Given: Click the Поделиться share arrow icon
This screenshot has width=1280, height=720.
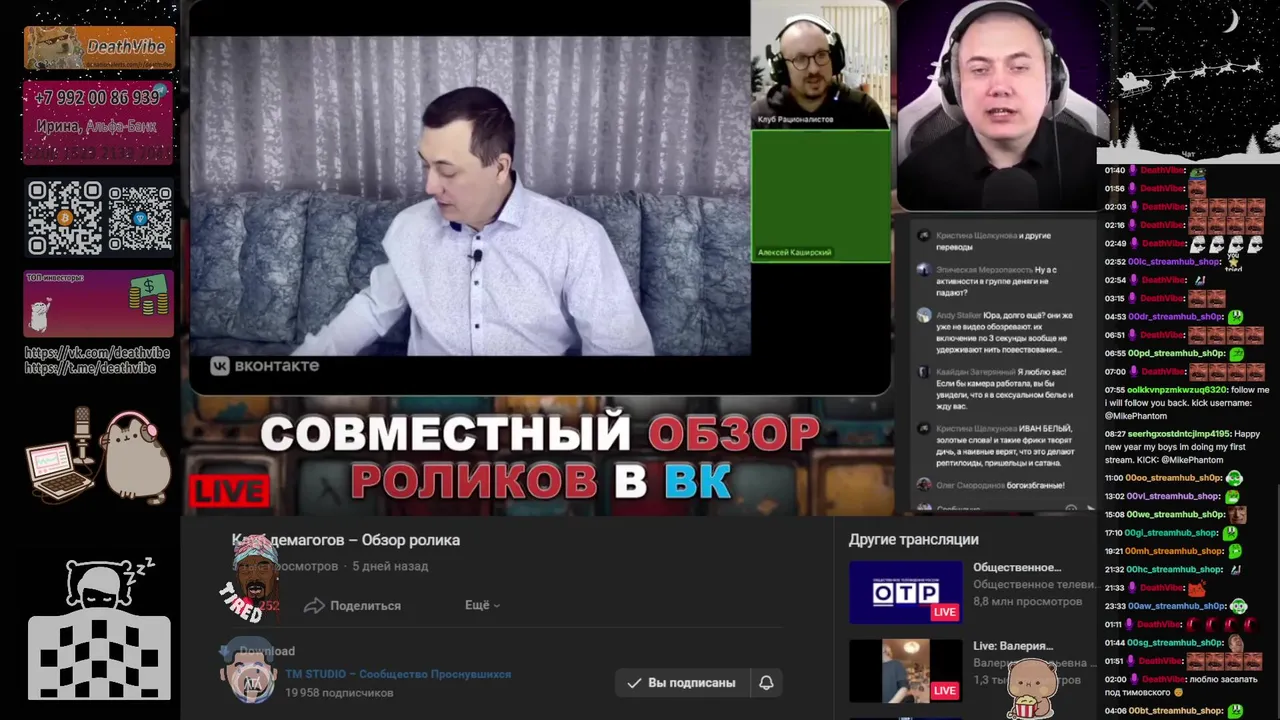Looking at the screenshot, I should click(314, 605).
